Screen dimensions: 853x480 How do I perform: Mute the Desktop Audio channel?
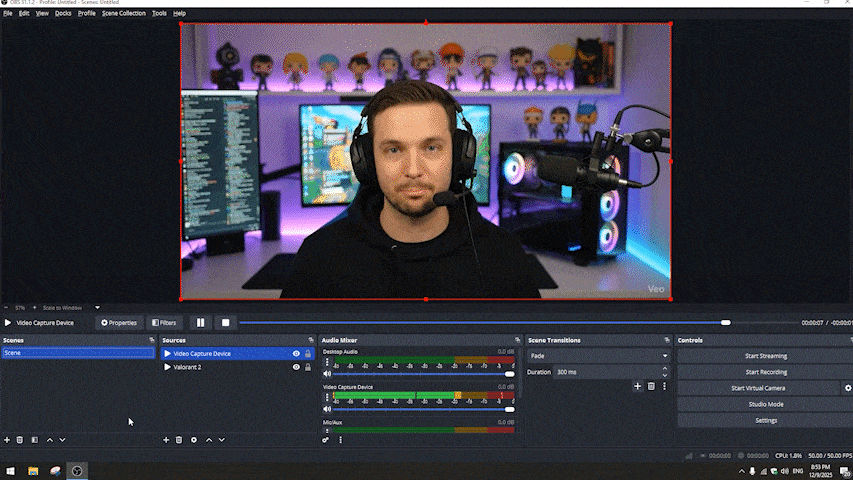327,374
